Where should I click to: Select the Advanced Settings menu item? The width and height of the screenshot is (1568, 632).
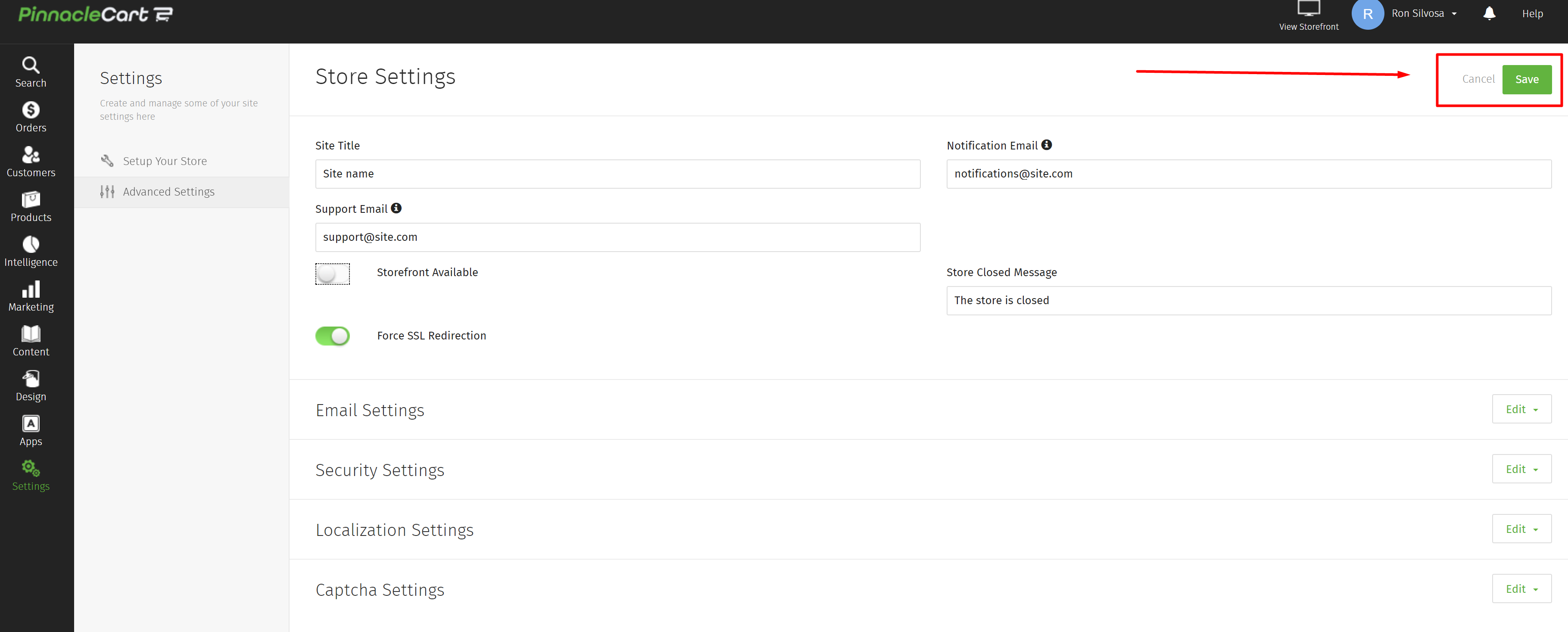click(x=168, y=192)
